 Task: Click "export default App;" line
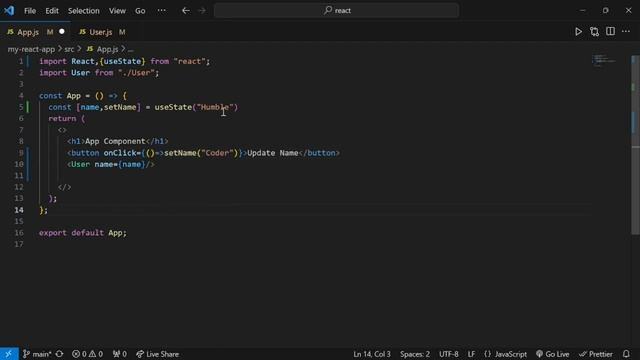coord(83,233)
